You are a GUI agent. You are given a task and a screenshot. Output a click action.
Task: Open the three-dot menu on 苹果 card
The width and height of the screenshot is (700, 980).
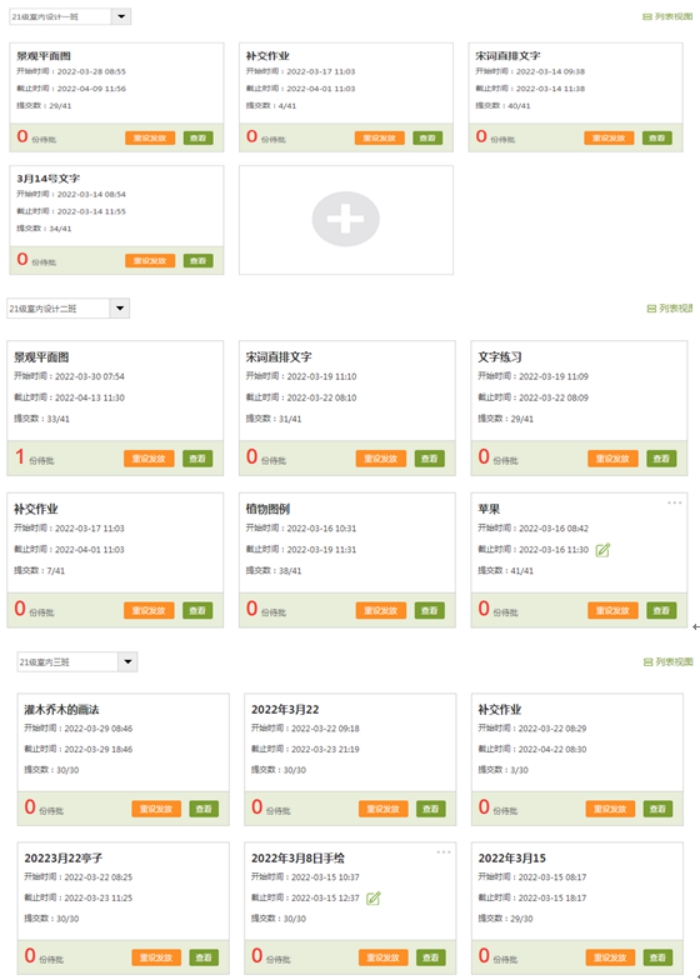pyautogui.click(x=674, y=502)
